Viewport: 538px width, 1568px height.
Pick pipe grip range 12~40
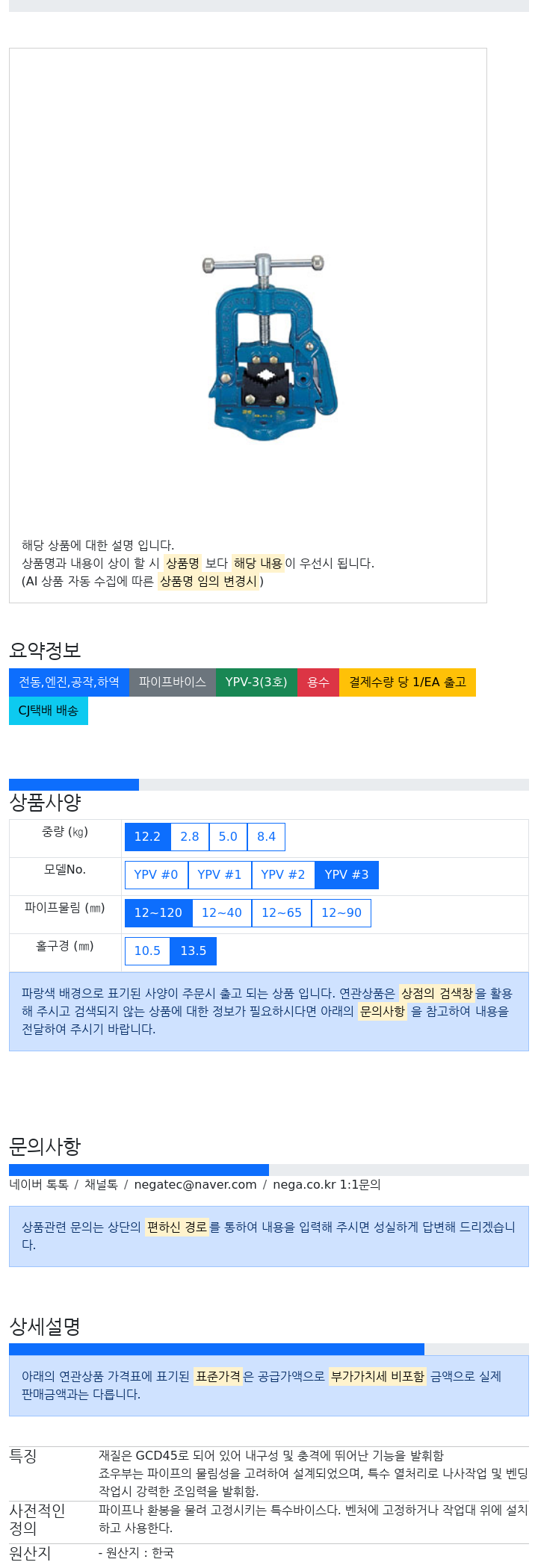coord(222,913)
